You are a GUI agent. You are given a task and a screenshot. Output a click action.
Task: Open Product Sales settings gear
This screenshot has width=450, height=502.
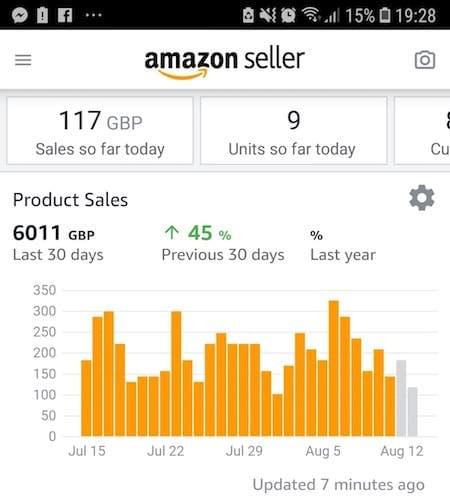click(422, 198)
